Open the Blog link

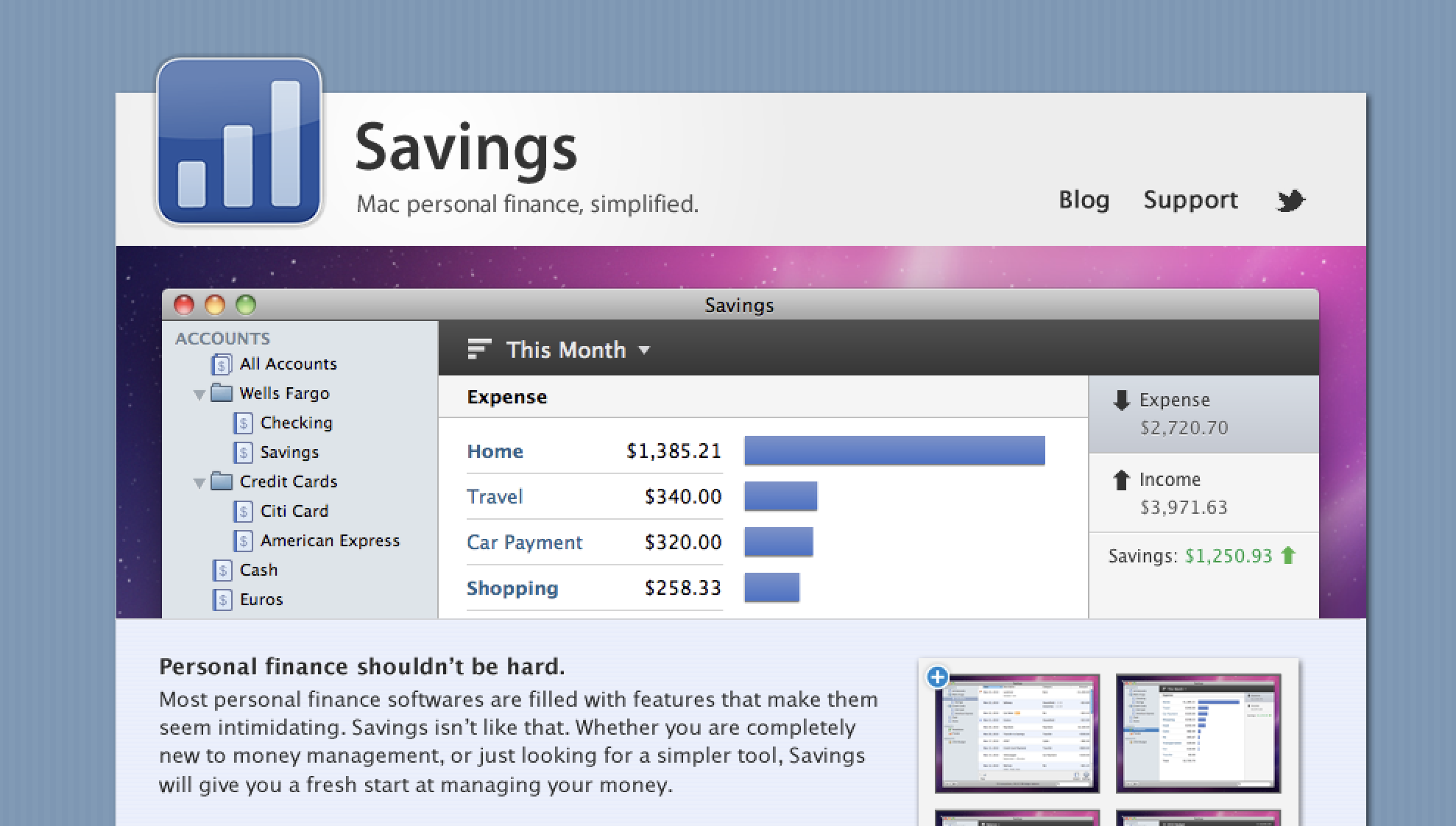coord(1084,200)
